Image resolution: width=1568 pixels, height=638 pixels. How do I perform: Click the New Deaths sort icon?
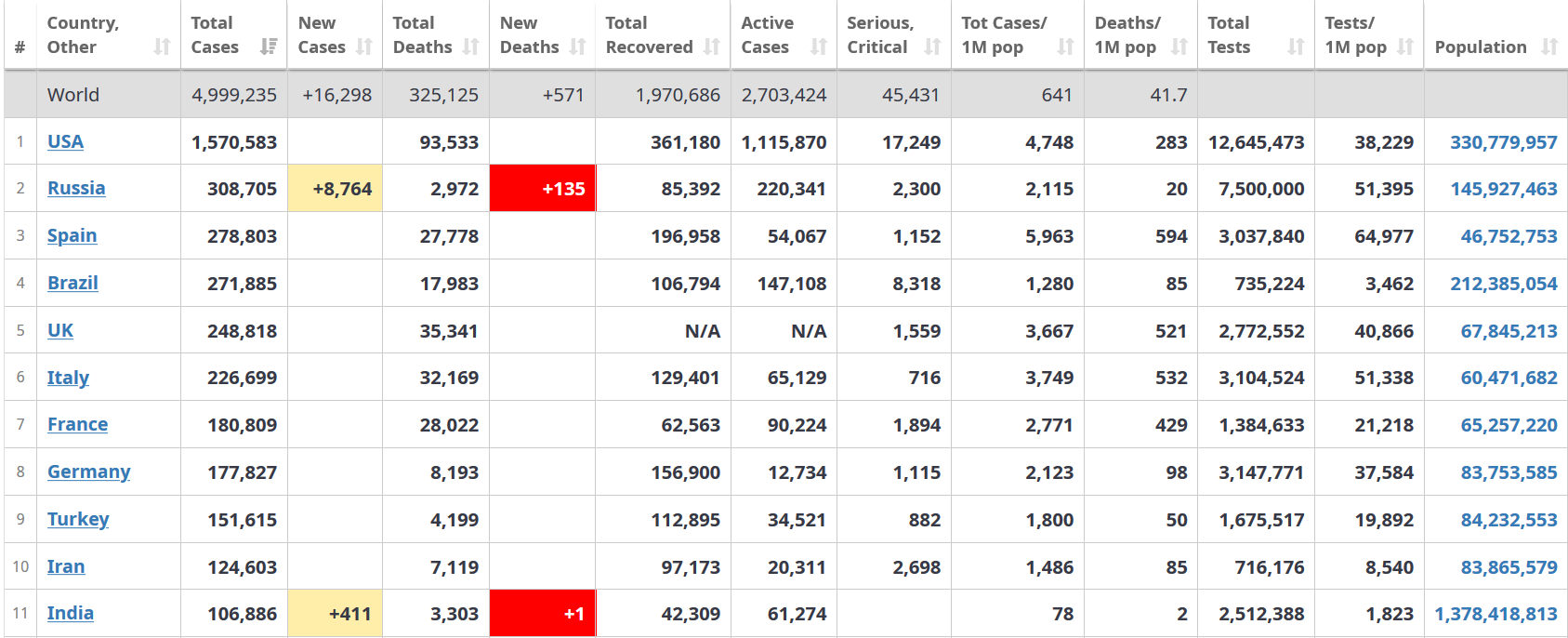click(x=578, y=47)
